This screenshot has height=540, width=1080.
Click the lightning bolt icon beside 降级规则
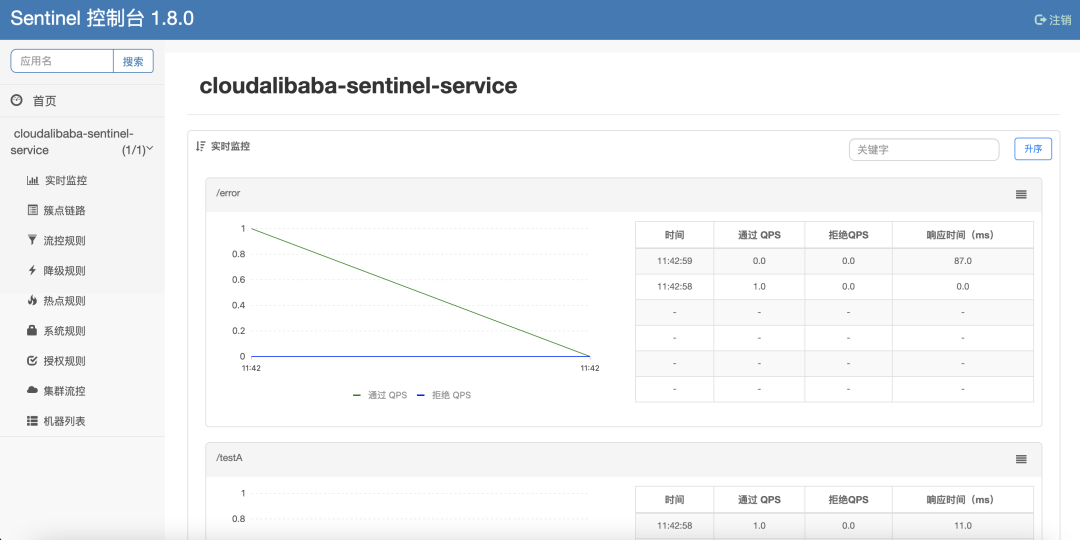[x=33, y=271]
